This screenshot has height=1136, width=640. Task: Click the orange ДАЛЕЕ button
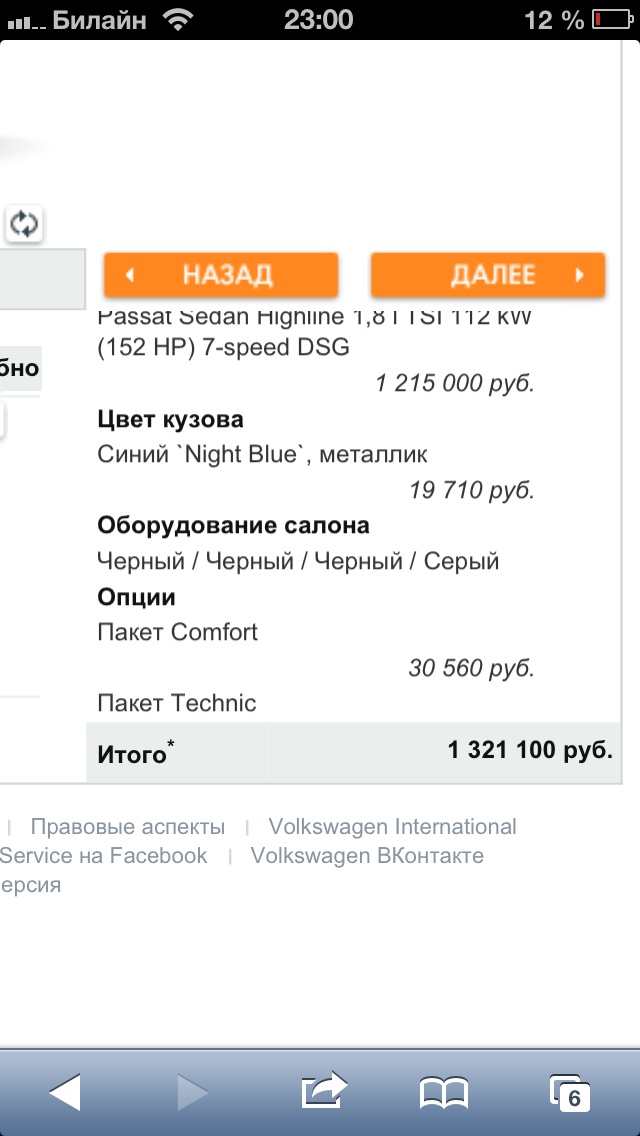(488, 275)
